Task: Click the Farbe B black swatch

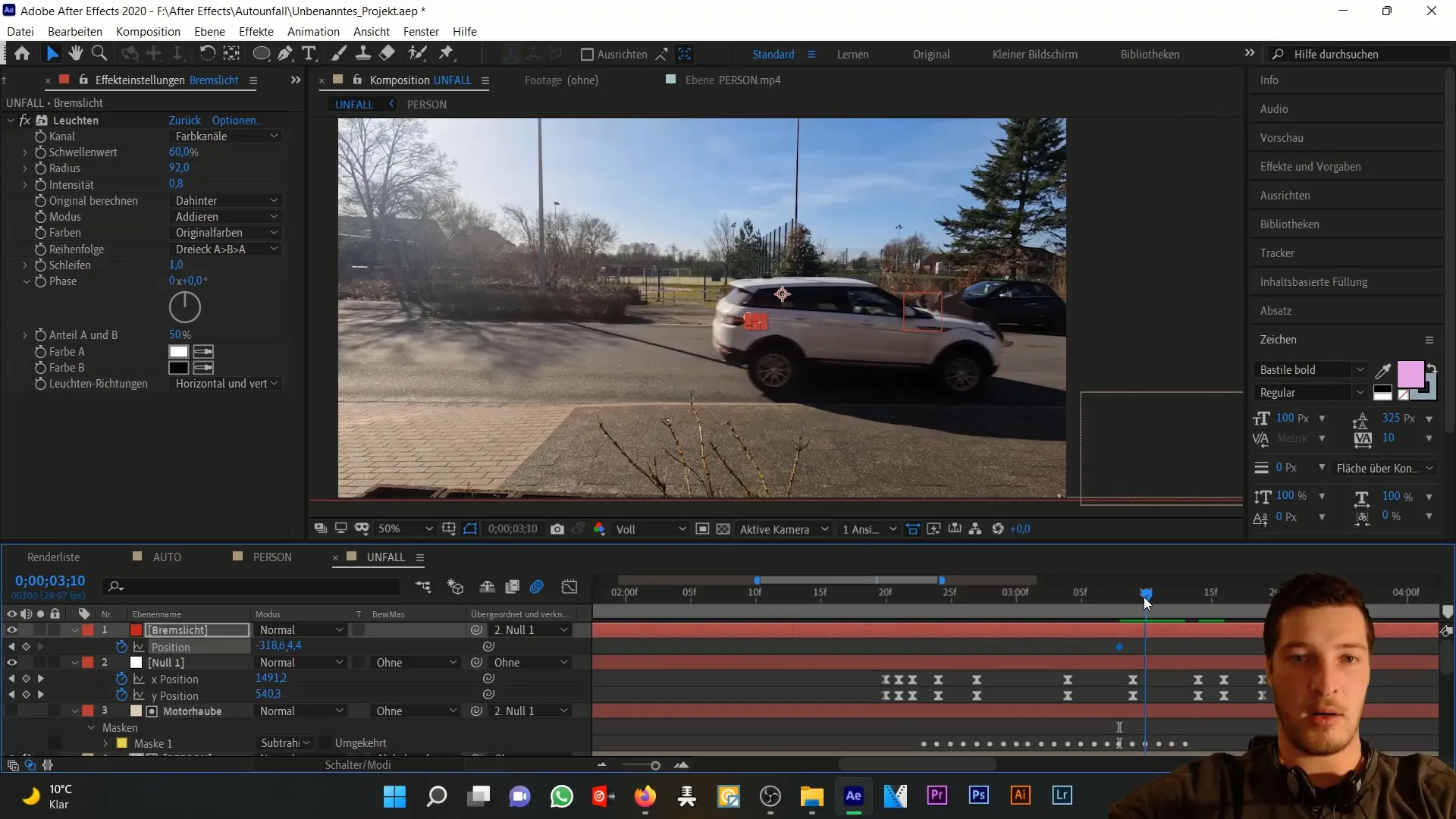Action: (x=179, y=368)
